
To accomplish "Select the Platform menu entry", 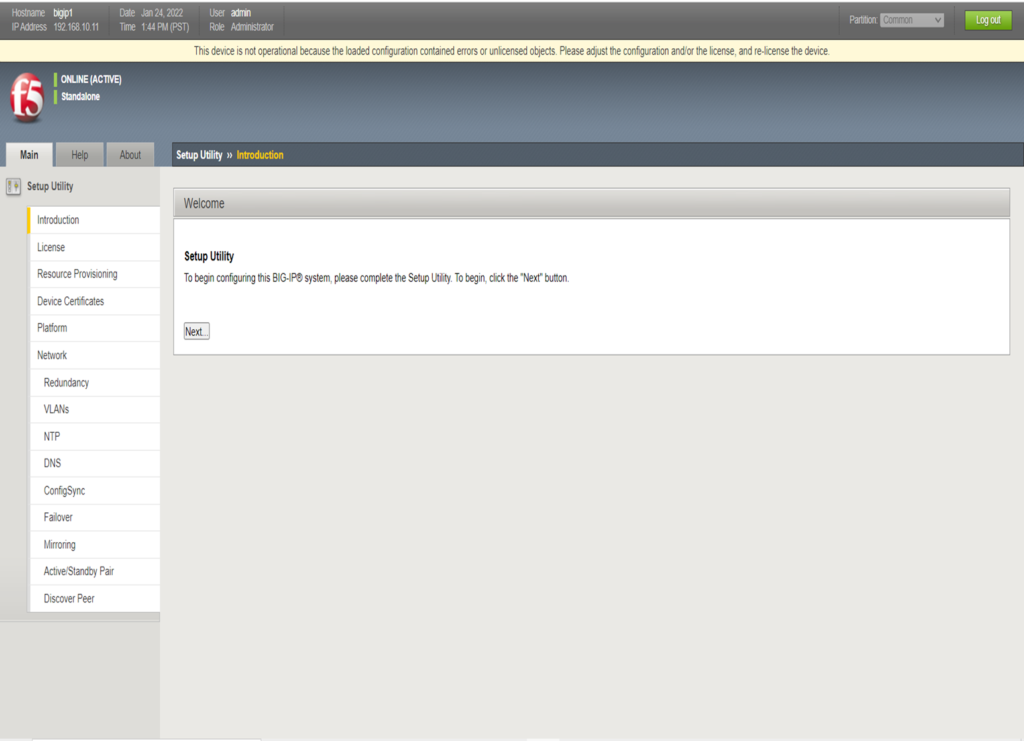I will point(52,328).
